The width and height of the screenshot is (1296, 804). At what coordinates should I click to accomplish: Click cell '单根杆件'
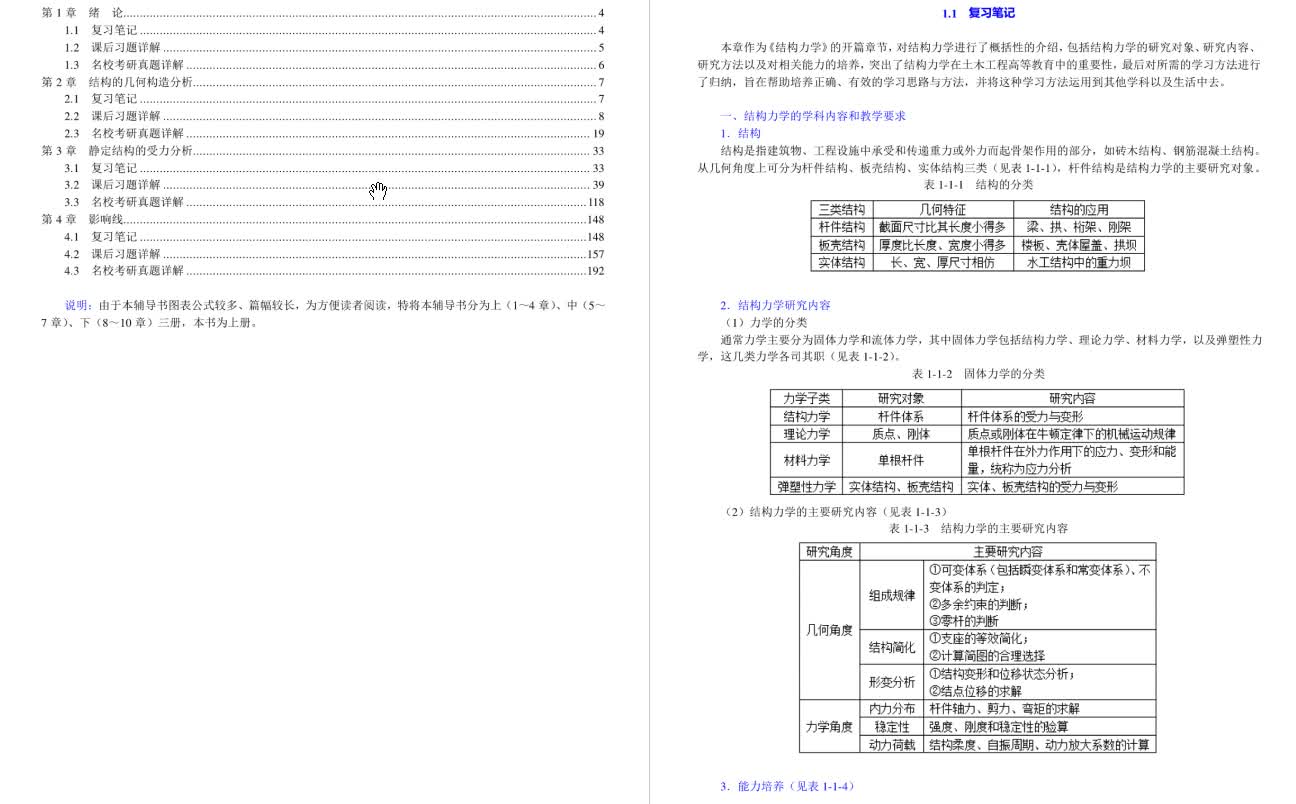[x=901, y=460]
